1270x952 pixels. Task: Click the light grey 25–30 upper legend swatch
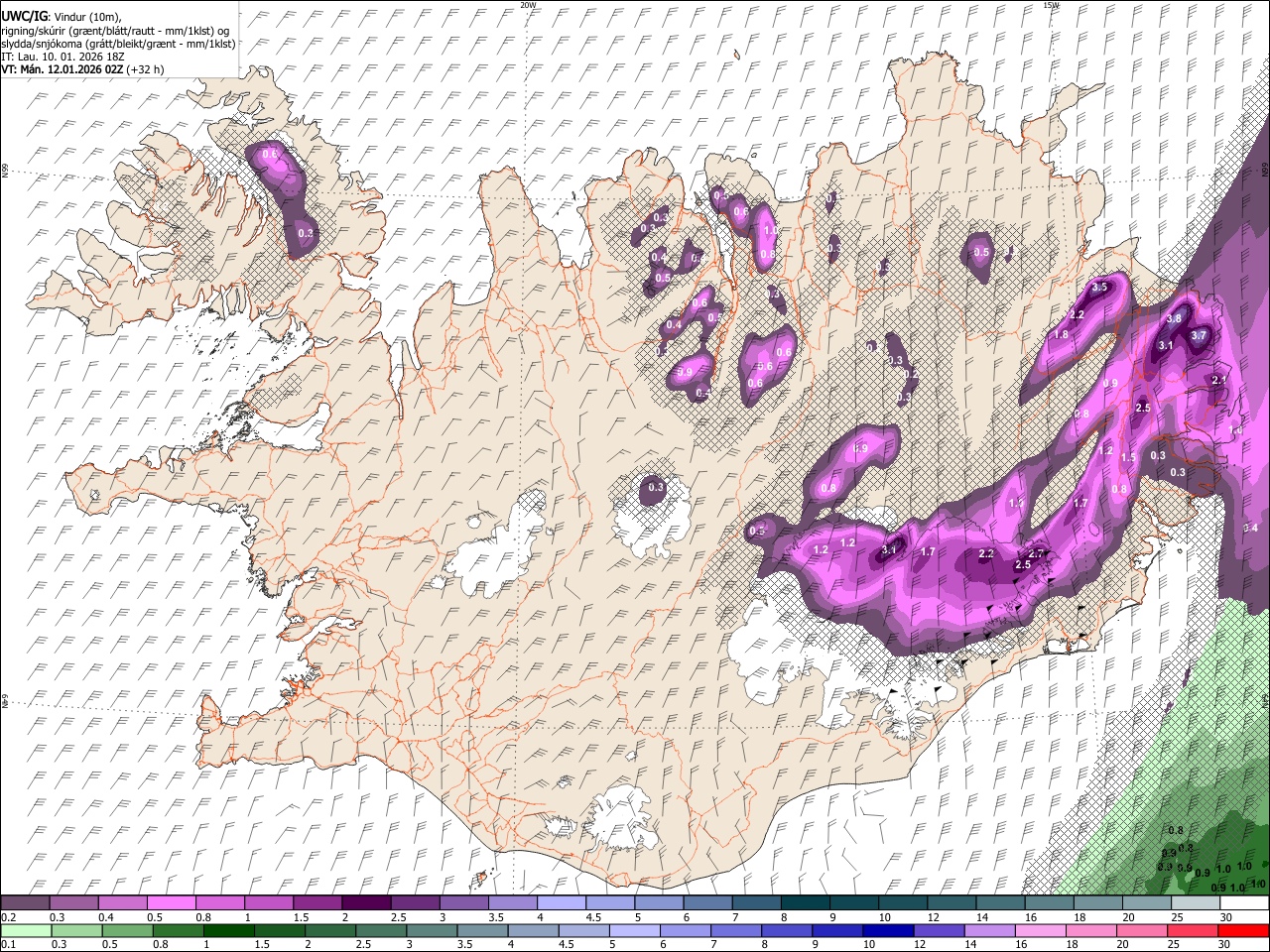click(1195, 903)
